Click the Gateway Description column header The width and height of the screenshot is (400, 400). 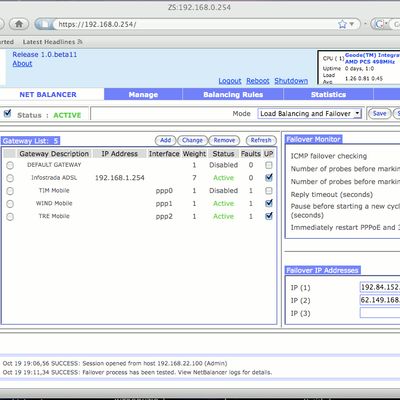pyautogui.click(x=54, y=154)
